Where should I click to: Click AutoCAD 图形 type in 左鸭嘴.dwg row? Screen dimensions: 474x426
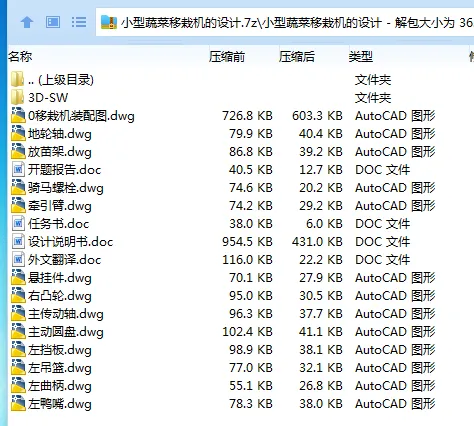click(395, 404)
